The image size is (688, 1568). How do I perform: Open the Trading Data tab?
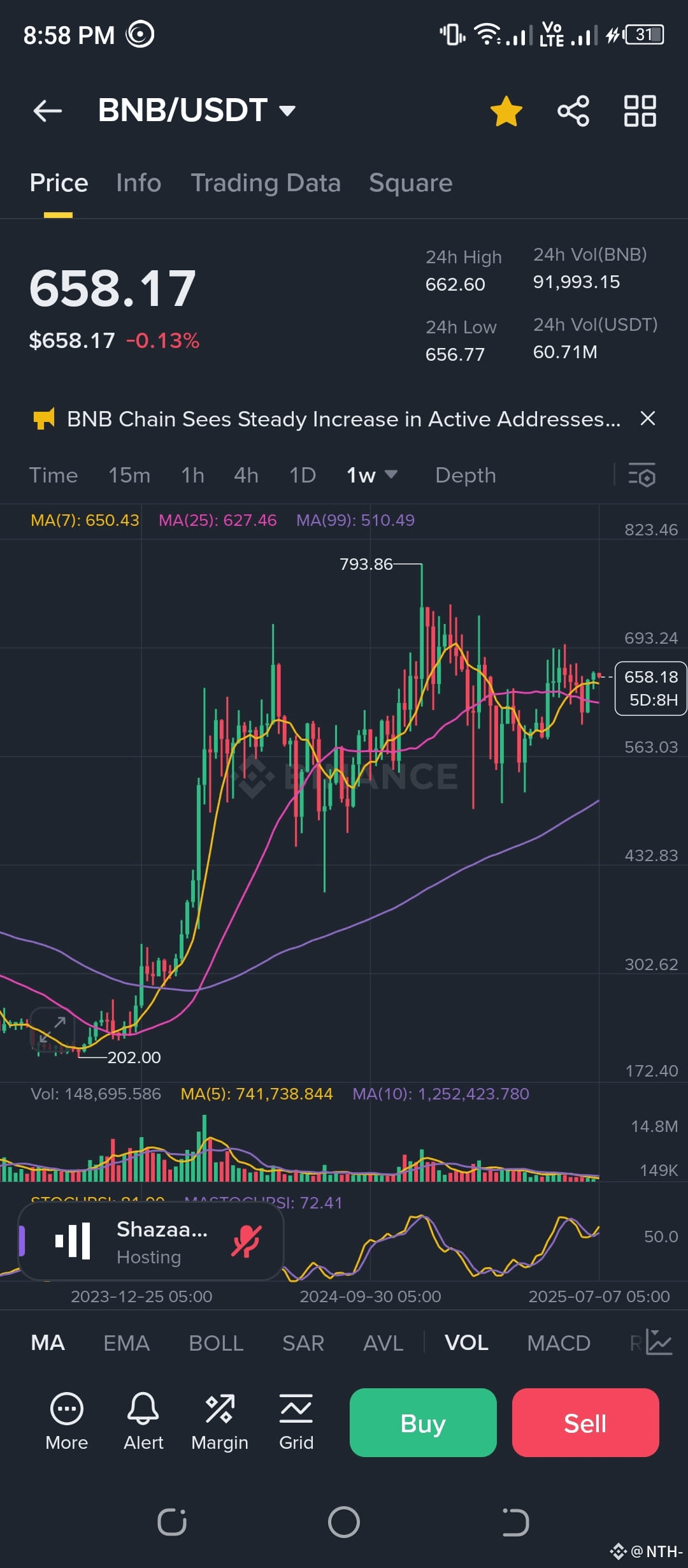266,183
